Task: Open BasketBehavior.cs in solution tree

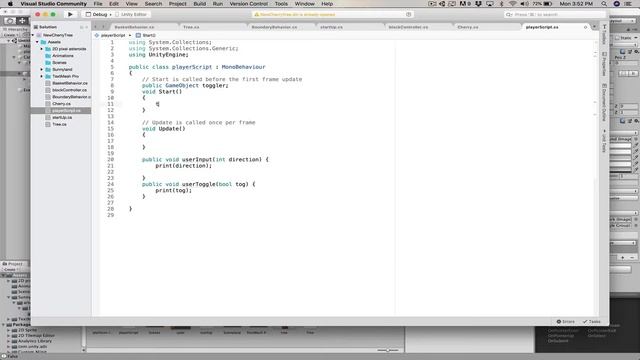Action: click(x=69, y=83)
